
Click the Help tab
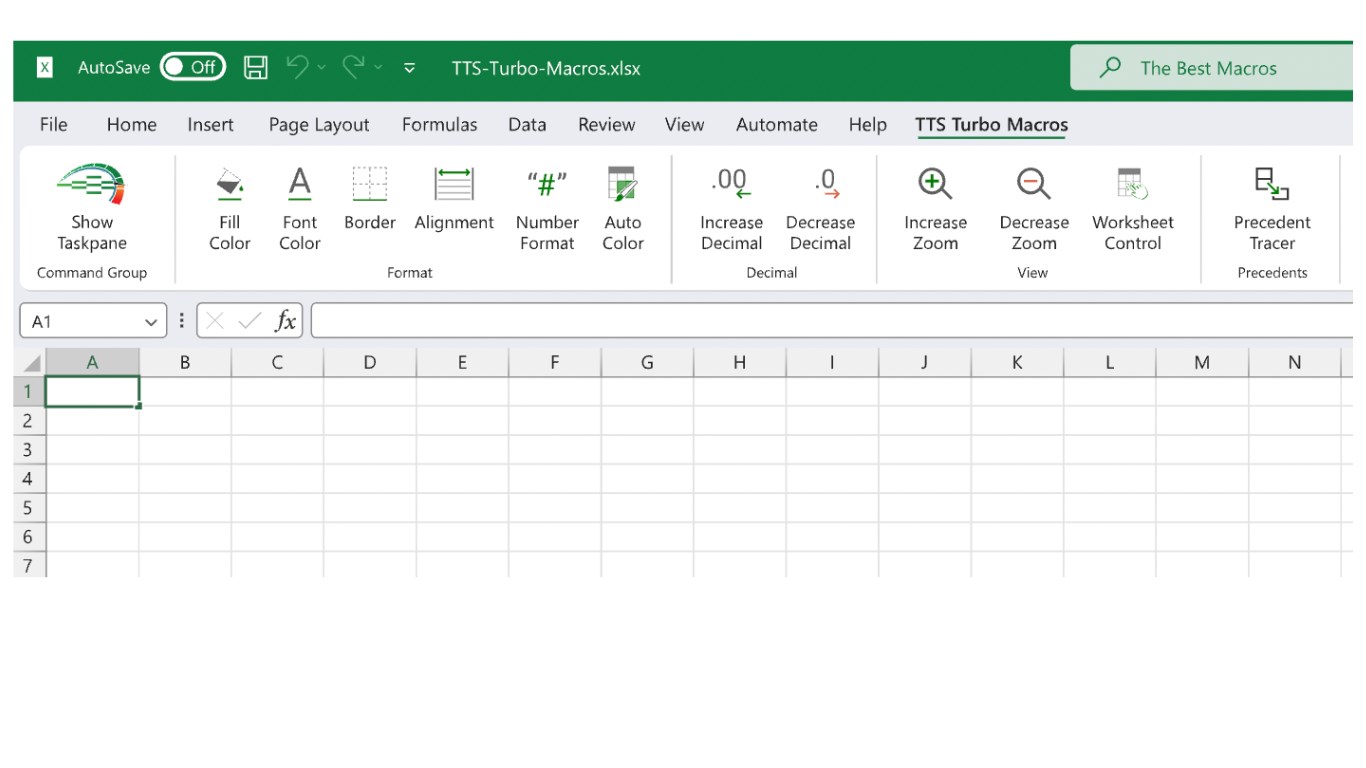[868, 125]
